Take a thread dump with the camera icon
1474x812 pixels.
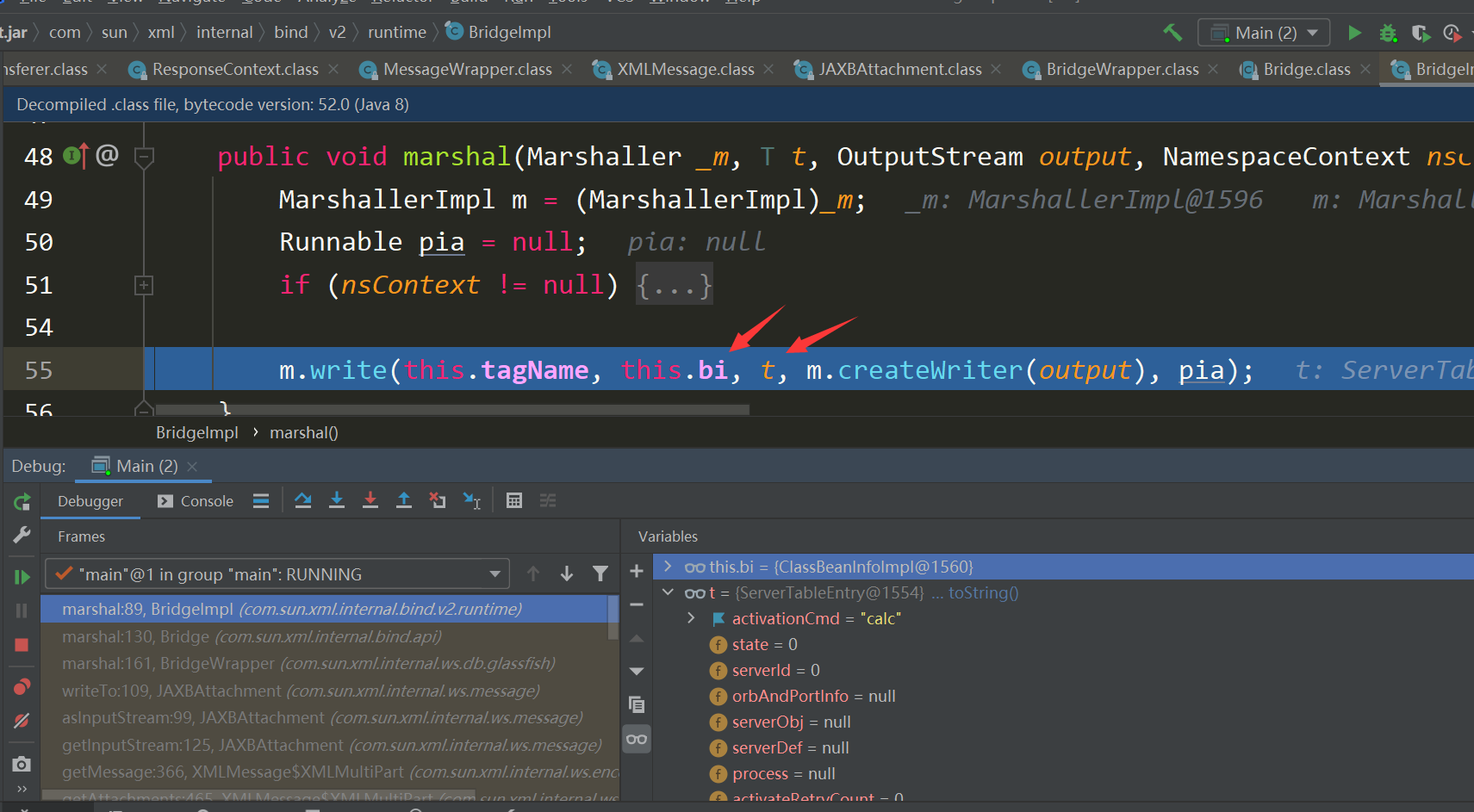click(22, 763)
